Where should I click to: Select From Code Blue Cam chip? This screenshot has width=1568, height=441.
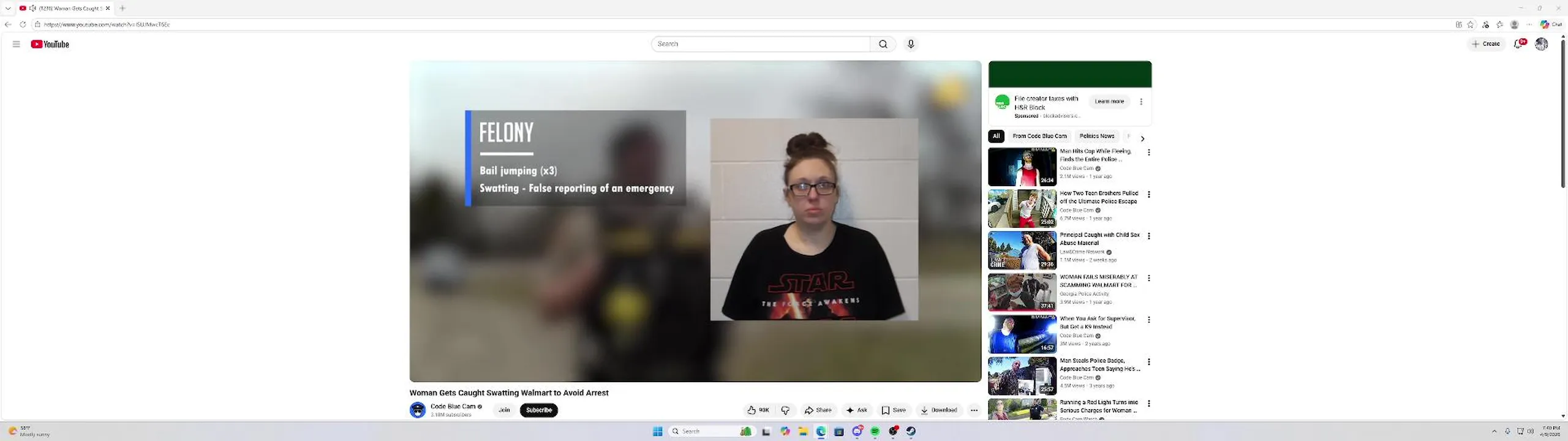click(x=1039, y=136)
